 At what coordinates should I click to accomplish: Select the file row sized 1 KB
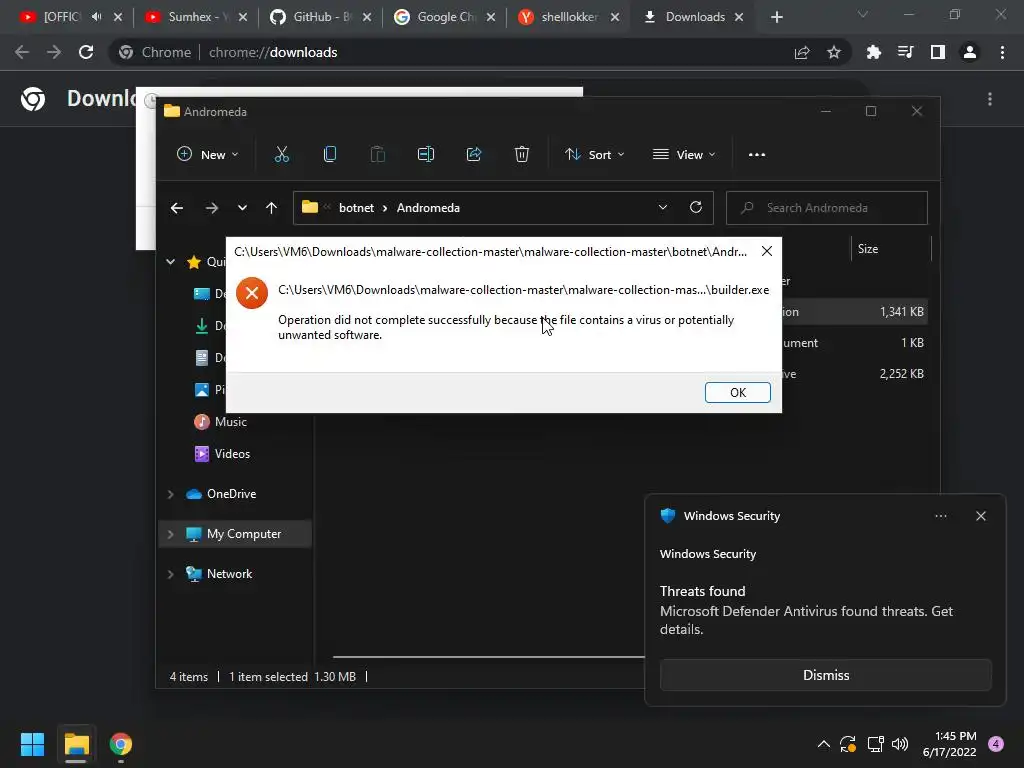click(854, 343)
